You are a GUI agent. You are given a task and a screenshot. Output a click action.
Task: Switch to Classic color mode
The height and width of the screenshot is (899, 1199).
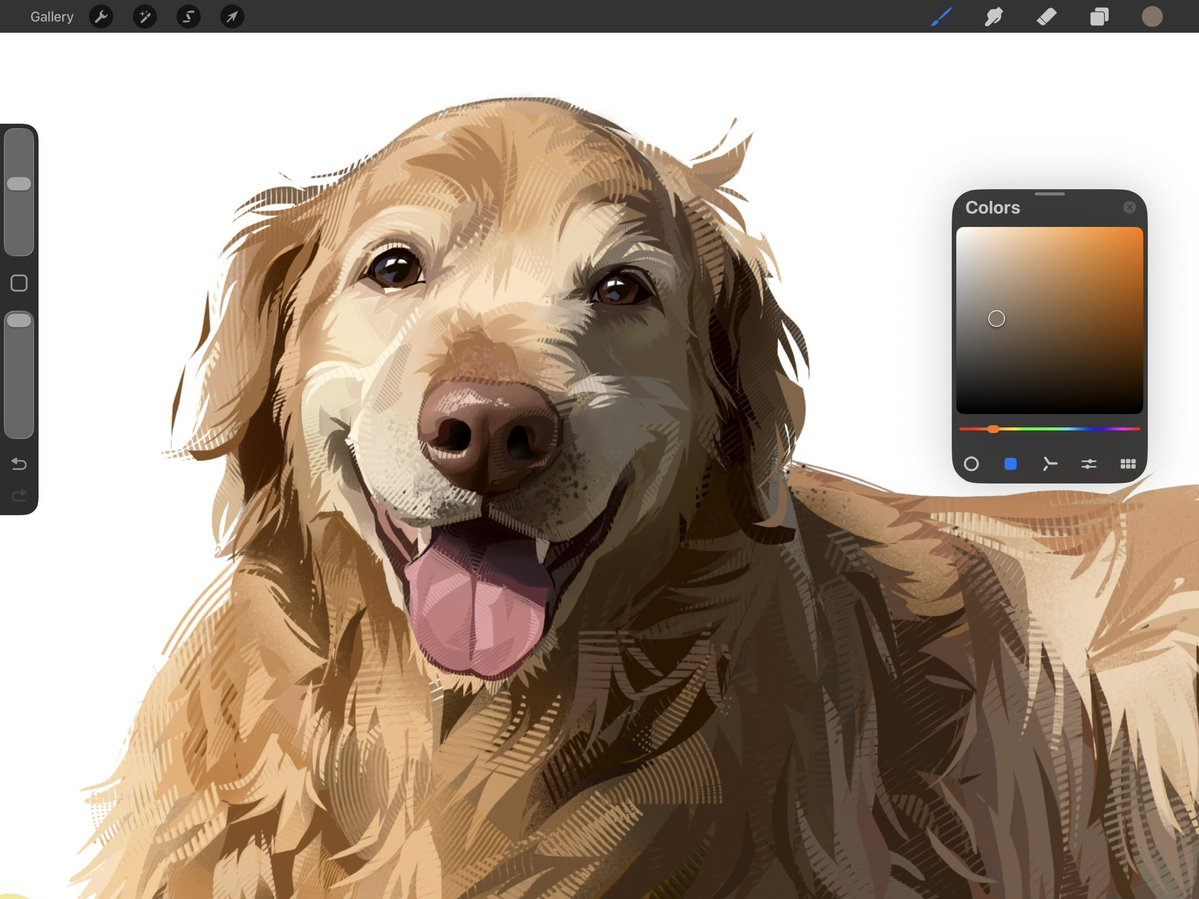pos(1010,464)
